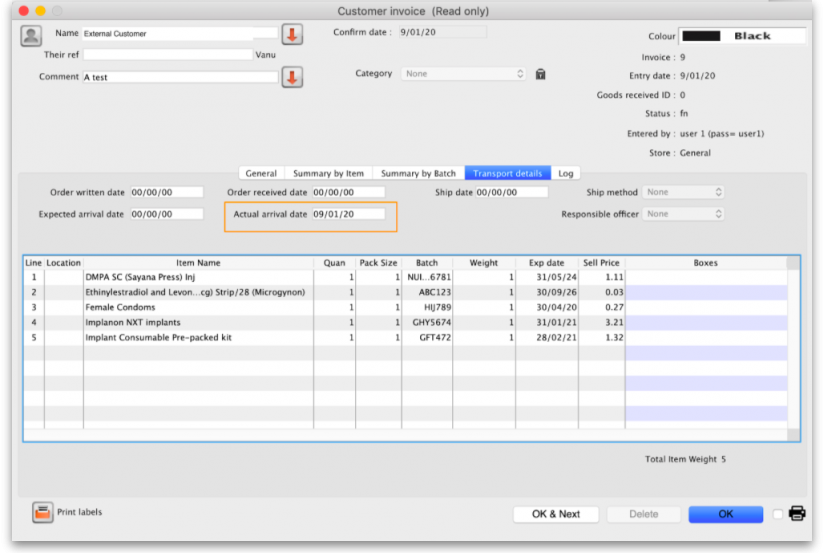824x553 pixels.
Task: Select the Log tab
Action: [x=565, y=174]
